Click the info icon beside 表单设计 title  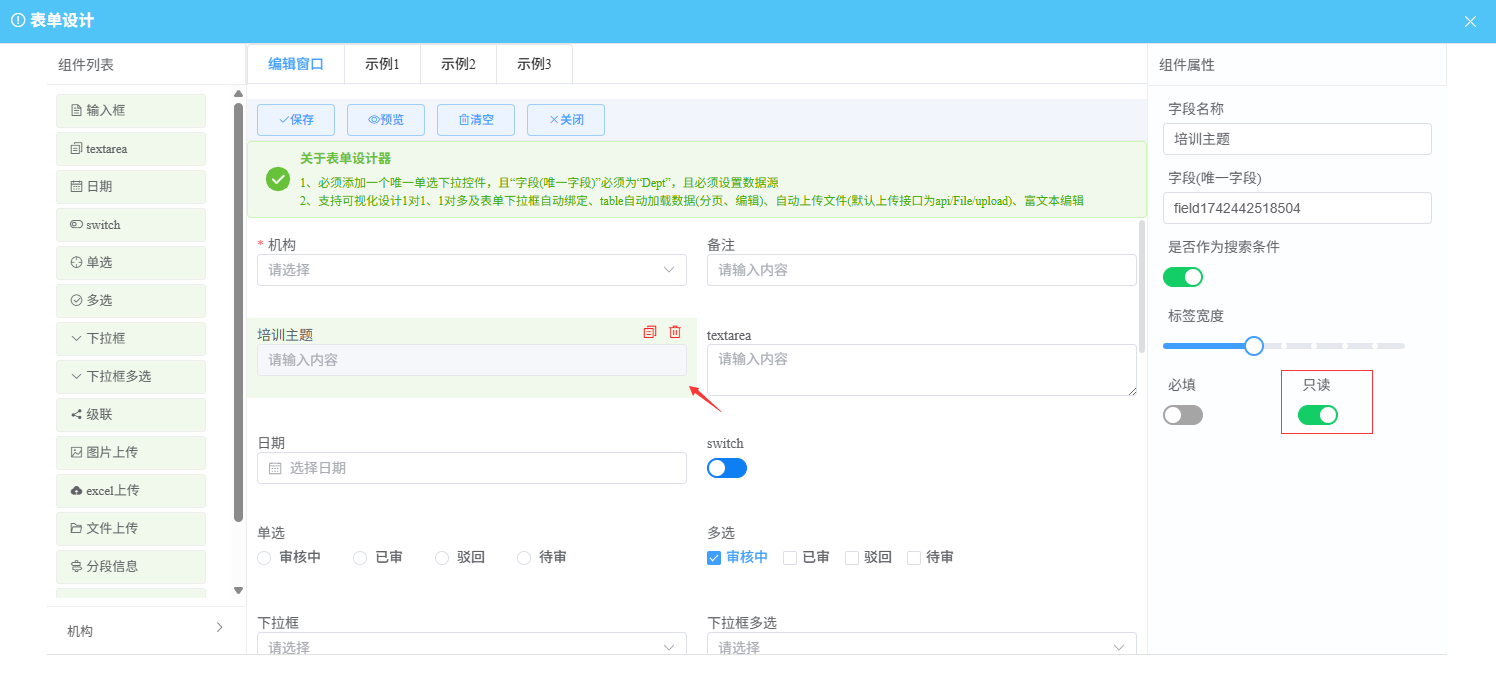coord(18,21)
